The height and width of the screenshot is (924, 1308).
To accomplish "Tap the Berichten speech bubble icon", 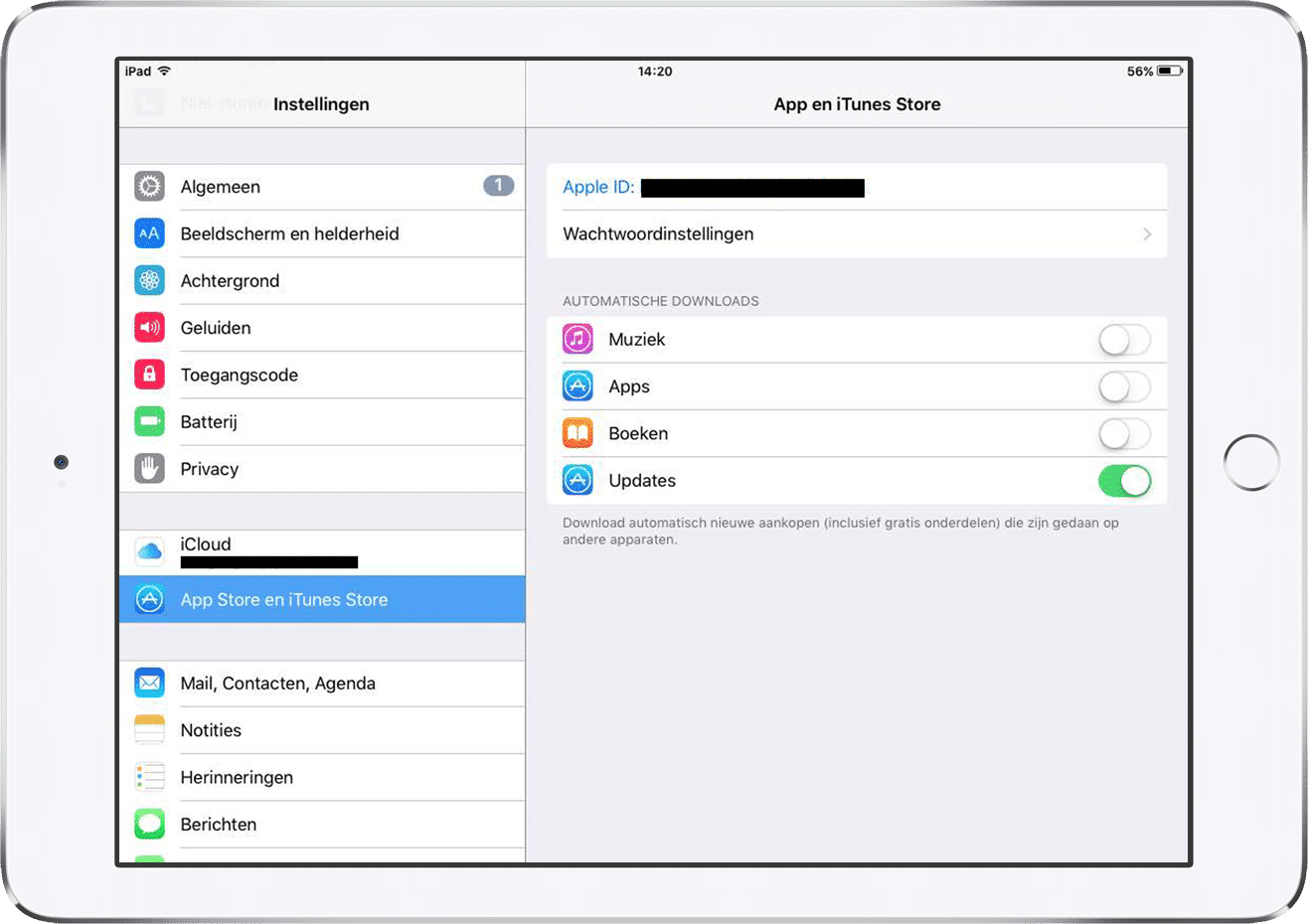I will (149, 824).
